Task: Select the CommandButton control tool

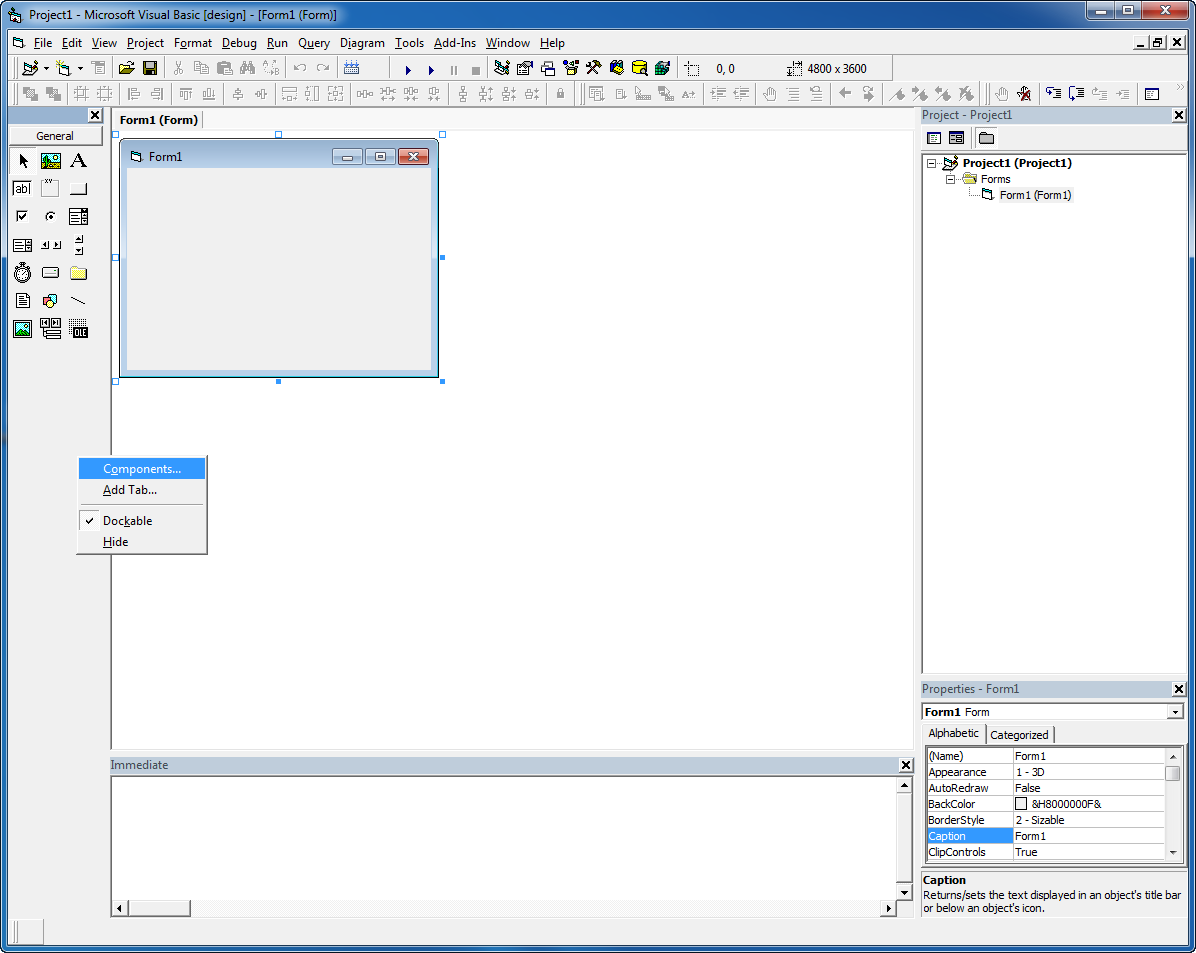Action: point(78,188)
